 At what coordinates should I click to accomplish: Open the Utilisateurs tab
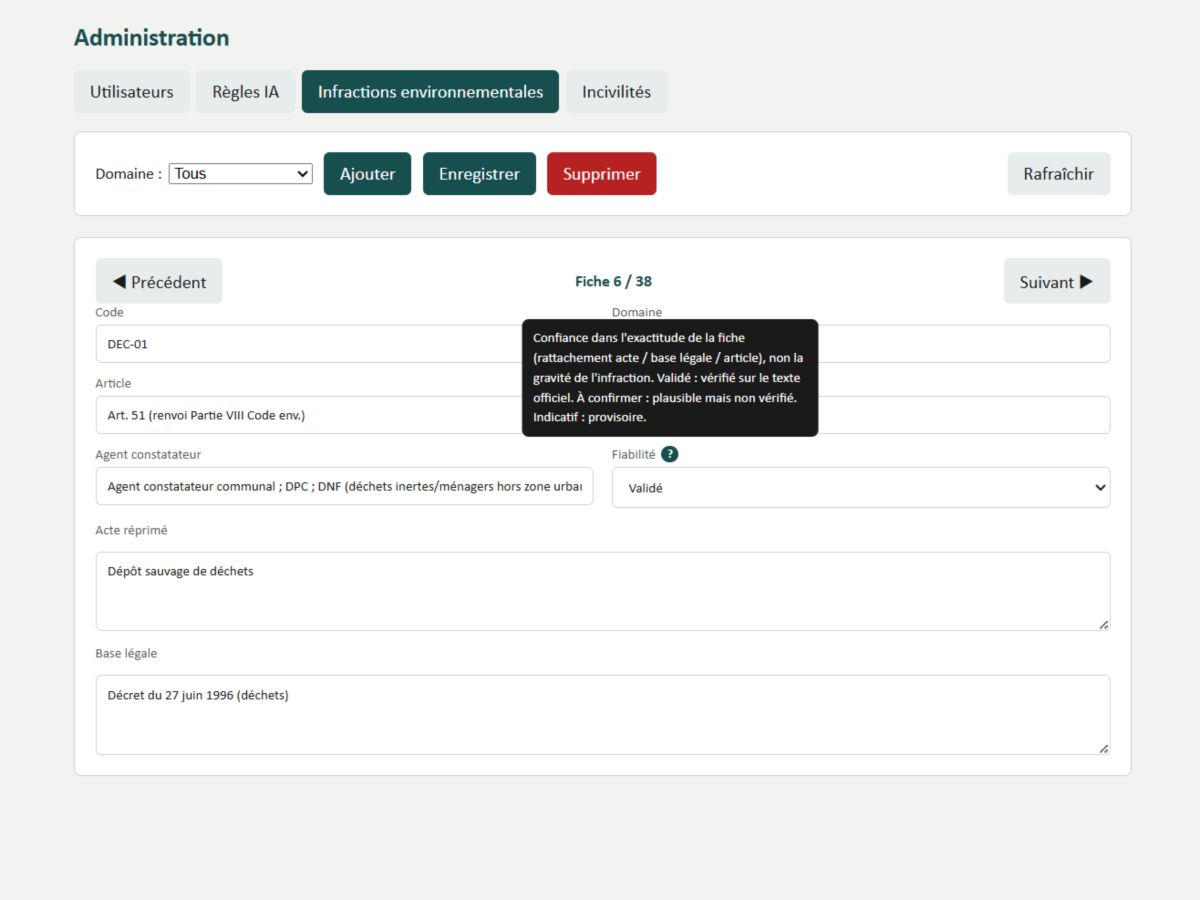point(132,92)
